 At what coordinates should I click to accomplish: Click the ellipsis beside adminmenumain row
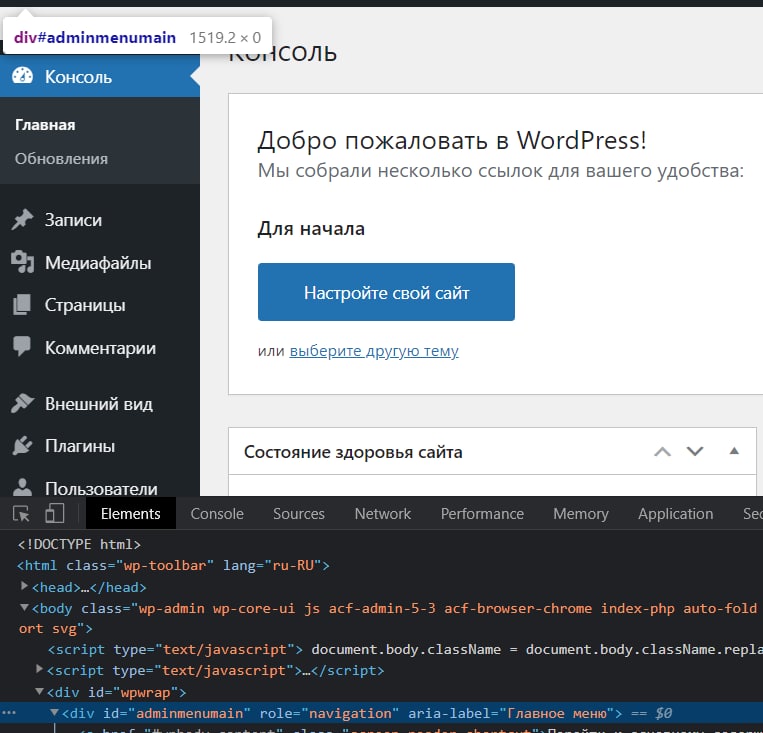(x=9, y=713)
